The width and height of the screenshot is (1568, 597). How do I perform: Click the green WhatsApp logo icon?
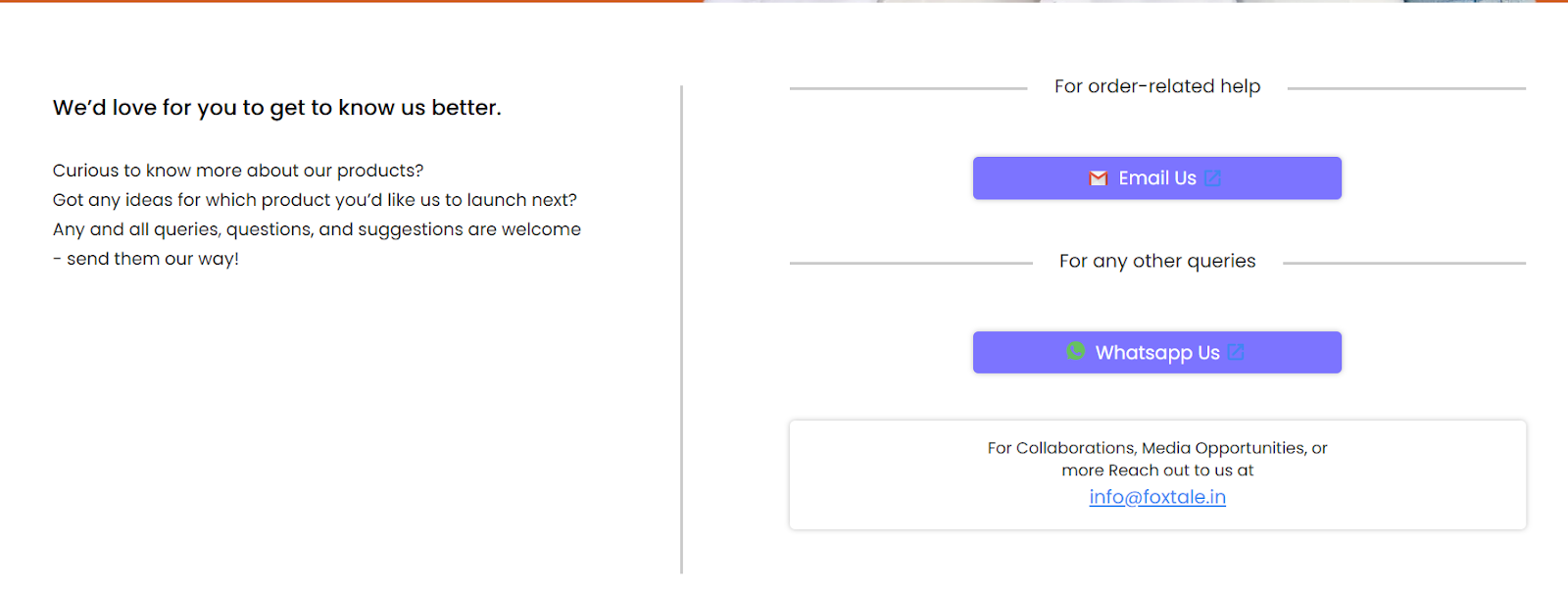point(1075,351)
